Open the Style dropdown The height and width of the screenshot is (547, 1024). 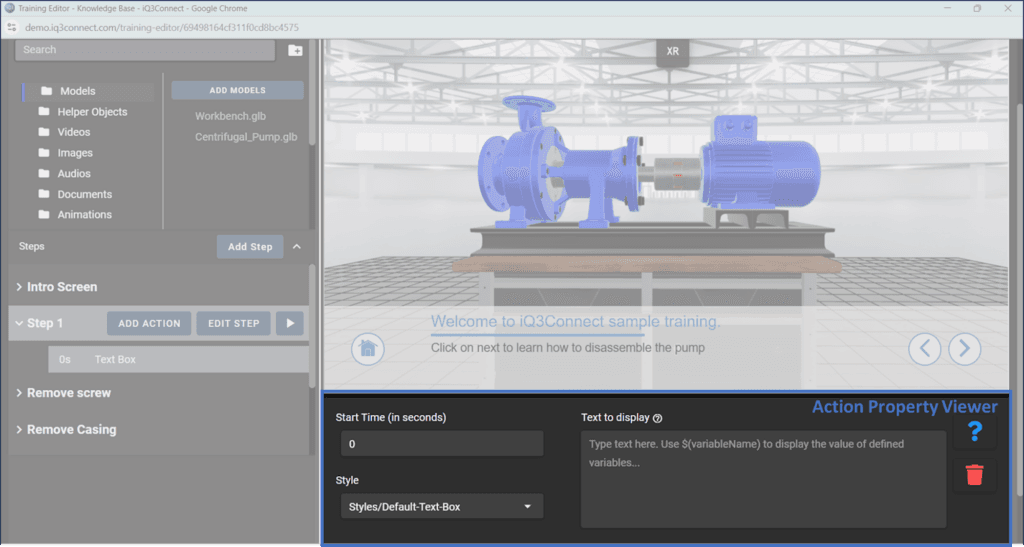tap(440, 507)
